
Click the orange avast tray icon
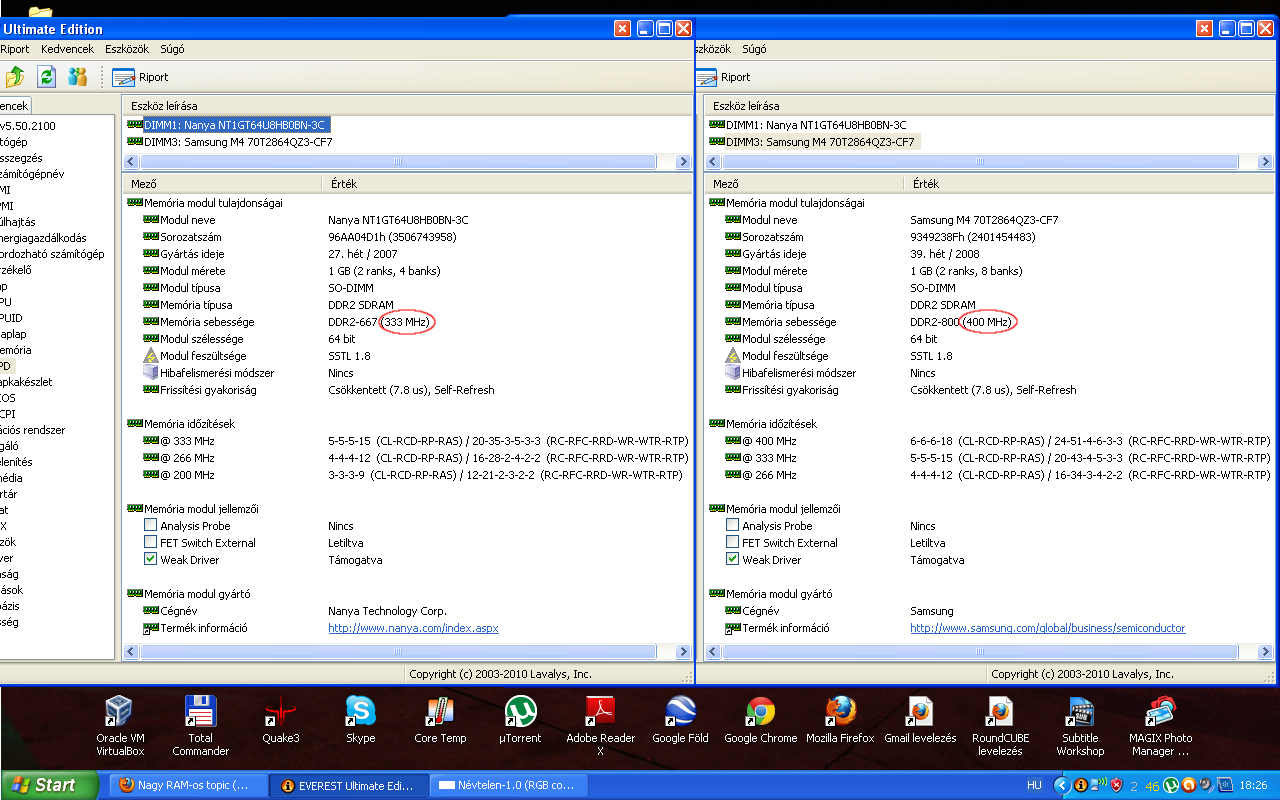point(1189,786)
